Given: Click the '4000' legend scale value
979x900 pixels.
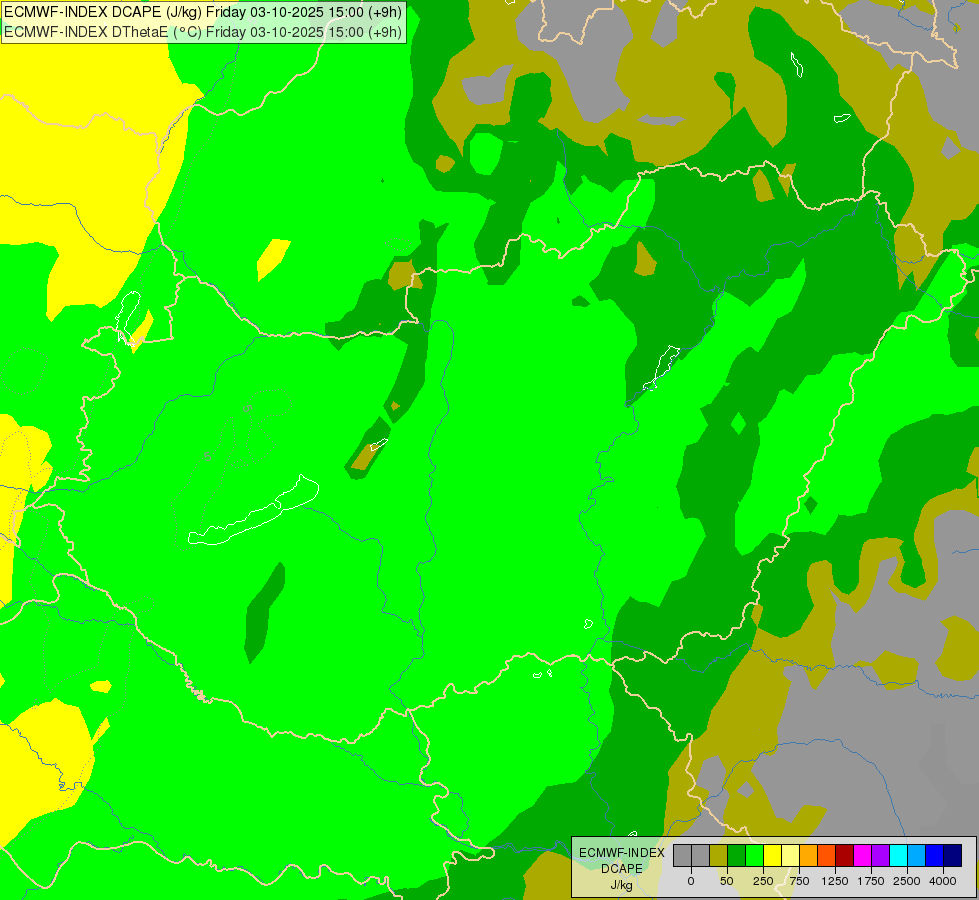Looking at the screenshot, I should tap(943, 881).
